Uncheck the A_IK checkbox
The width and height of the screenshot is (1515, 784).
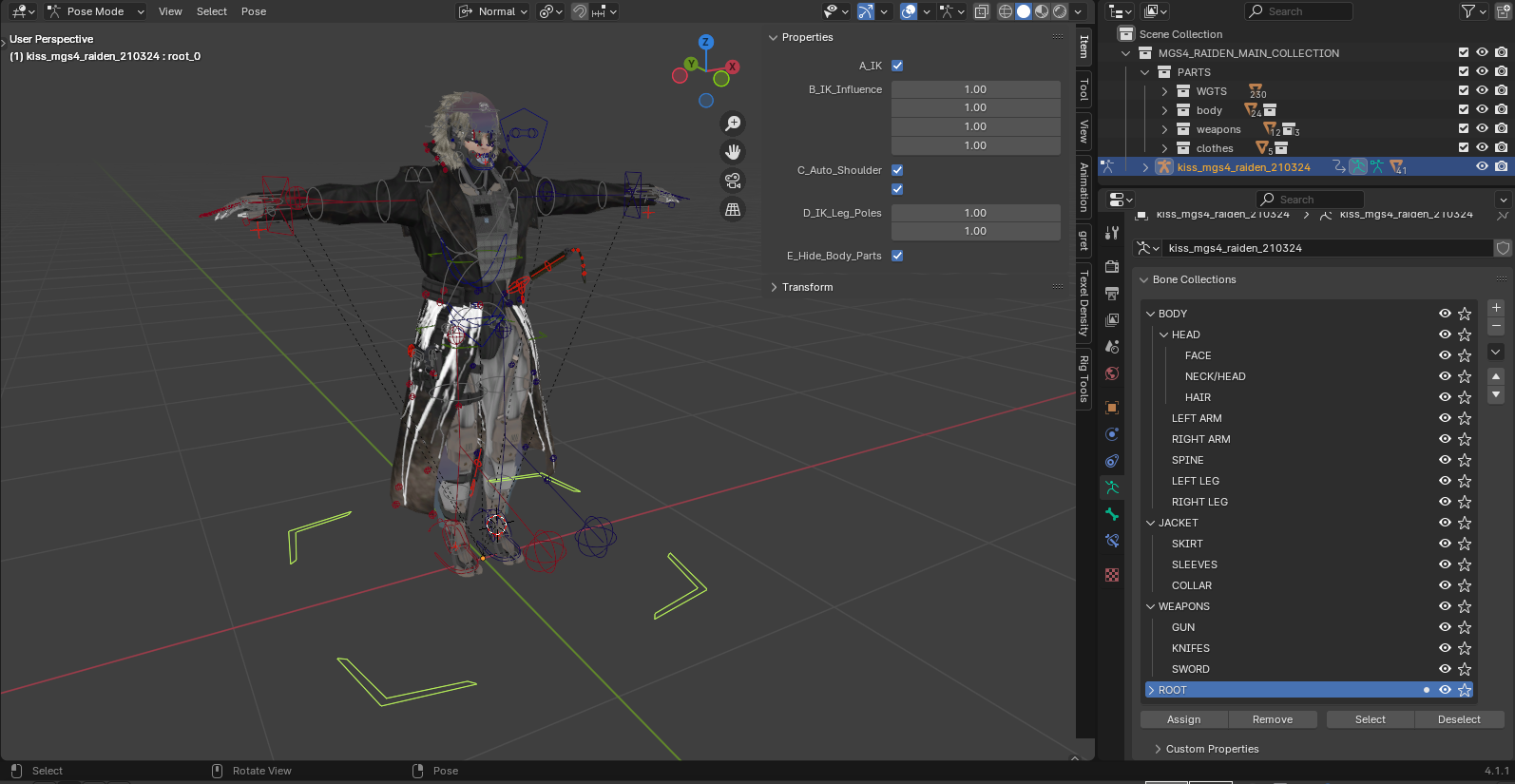(897, 66)
